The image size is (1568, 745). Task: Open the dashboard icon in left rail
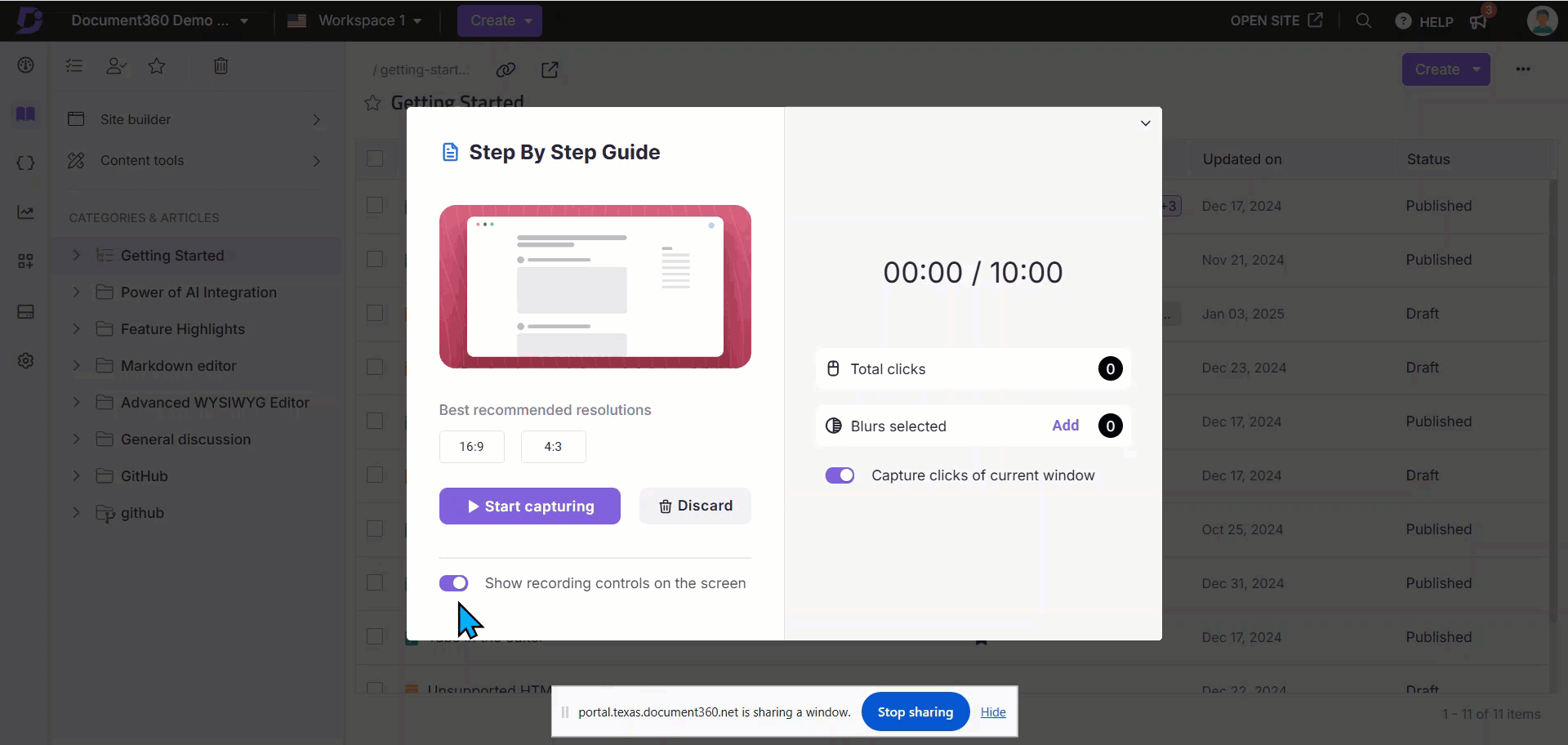pyautogui.click(x=25, y=65)
